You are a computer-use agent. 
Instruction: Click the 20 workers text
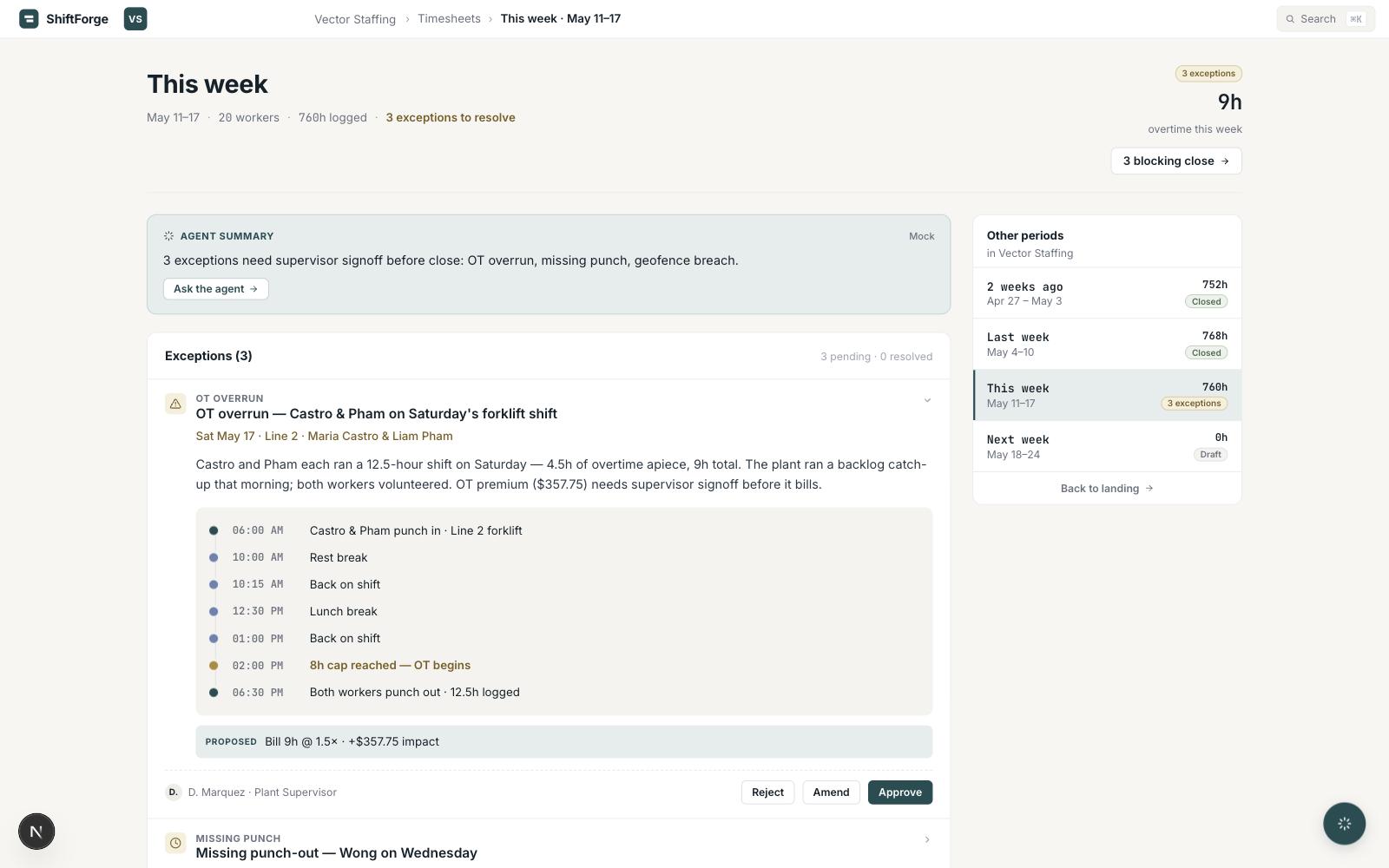tap(249, 118)
